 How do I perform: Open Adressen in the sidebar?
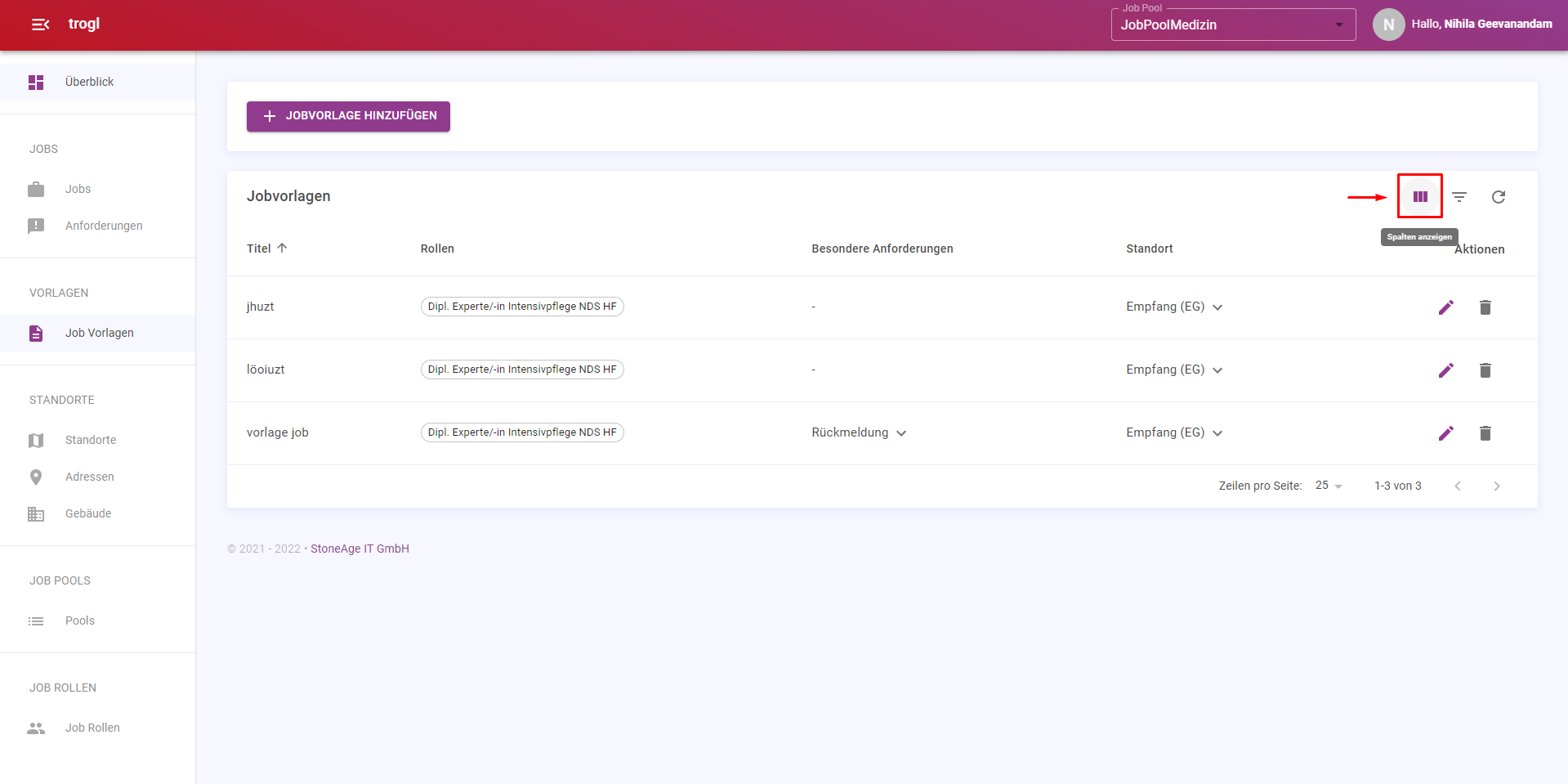(97, 477)
